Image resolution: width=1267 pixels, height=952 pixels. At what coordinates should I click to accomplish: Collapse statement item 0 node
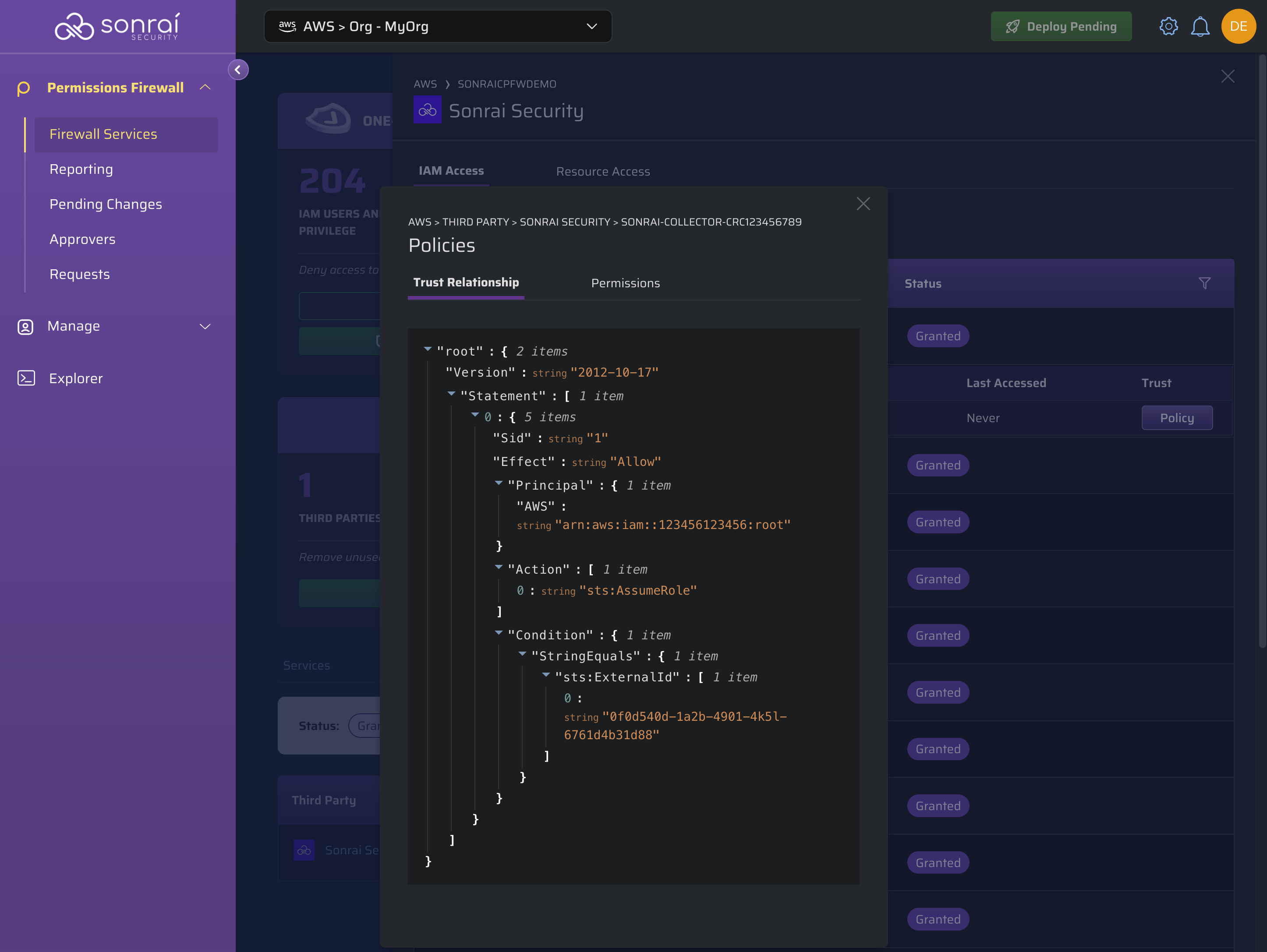(475, 414)
